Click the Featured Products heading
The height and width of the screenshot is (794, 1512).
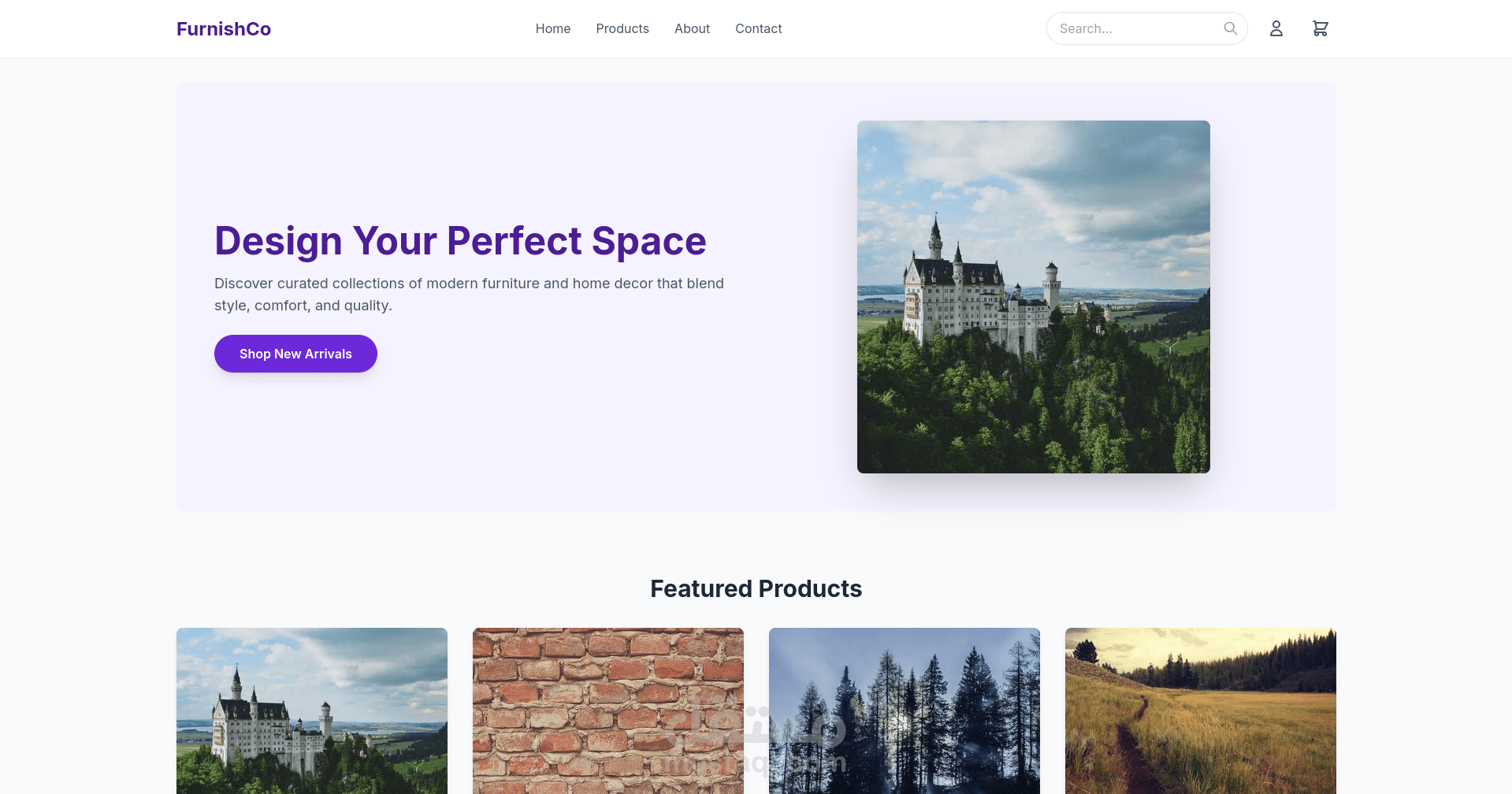pos(756,588)
